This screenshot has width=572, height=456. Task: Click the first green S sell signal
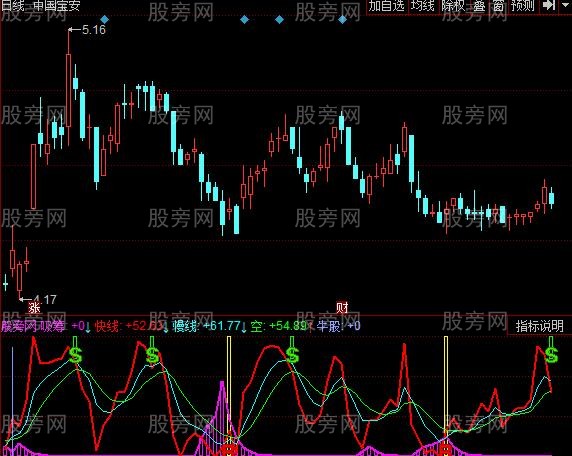(x=76, y=355)
